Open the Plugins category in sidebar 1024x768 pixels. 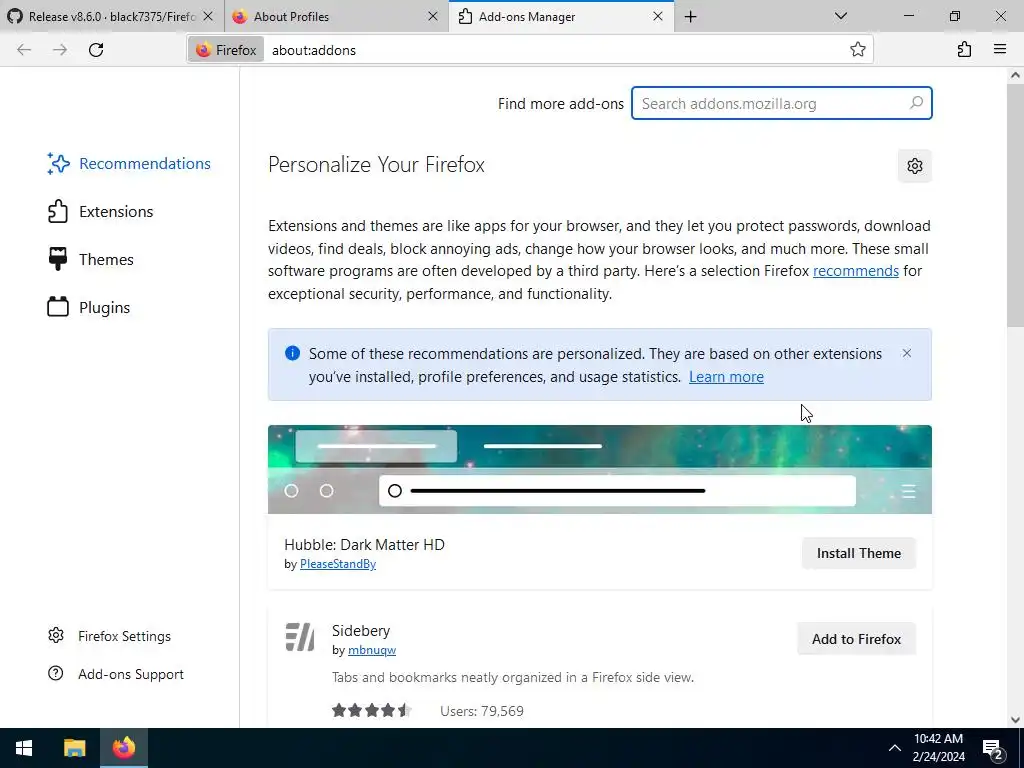[89, 308]
